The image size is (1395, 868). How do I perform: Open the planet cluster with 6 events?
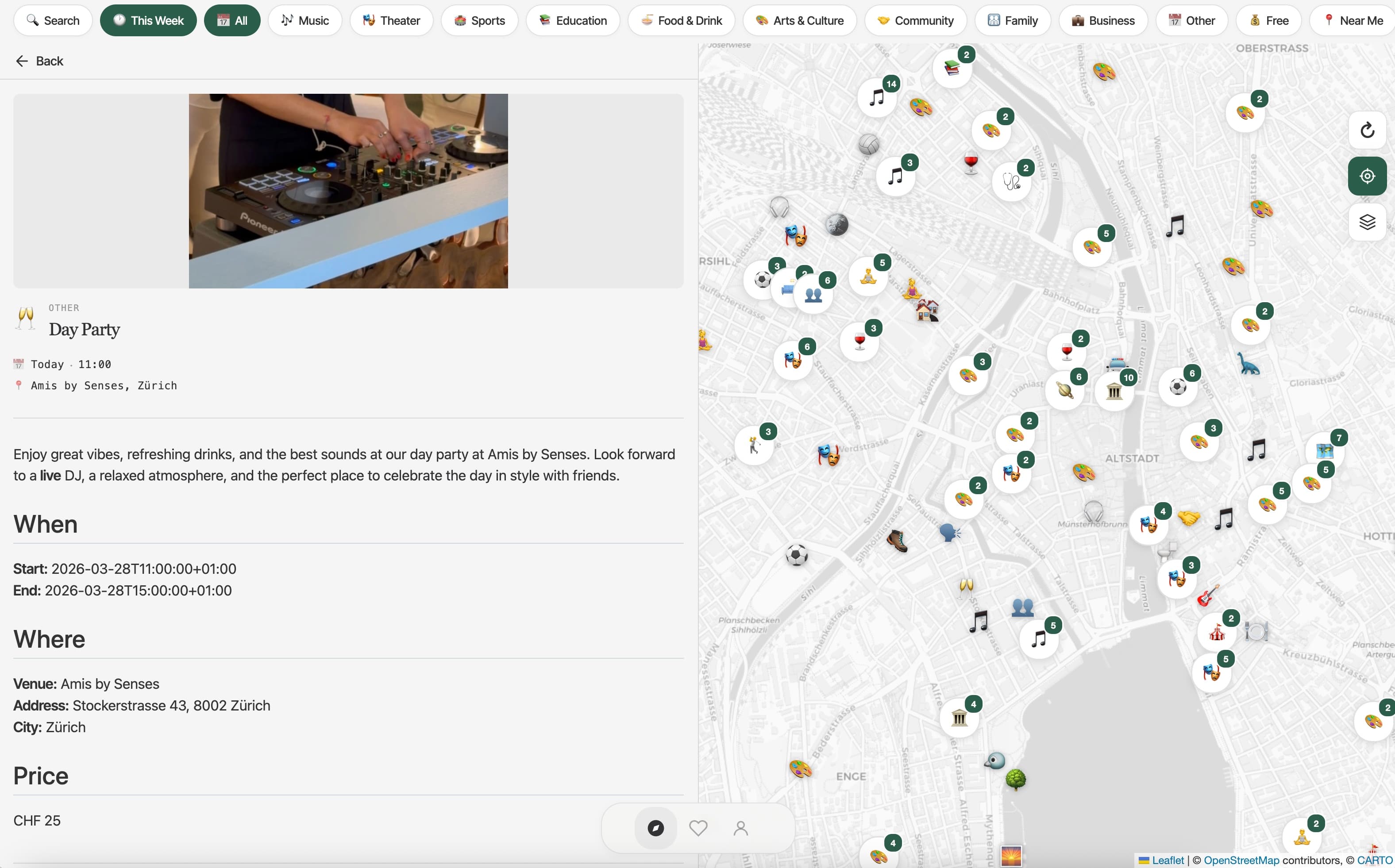(1065, 390)
